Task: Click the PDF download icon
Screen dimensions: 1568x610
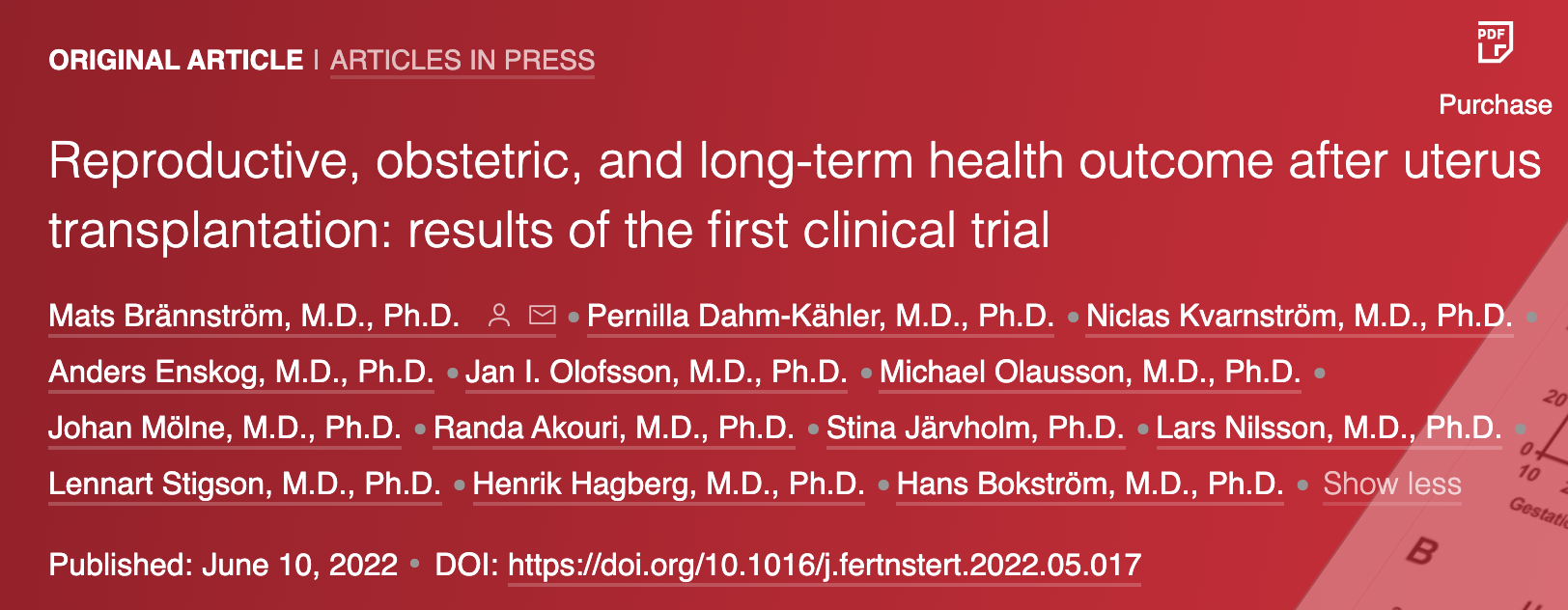Action: point(1495,42)
